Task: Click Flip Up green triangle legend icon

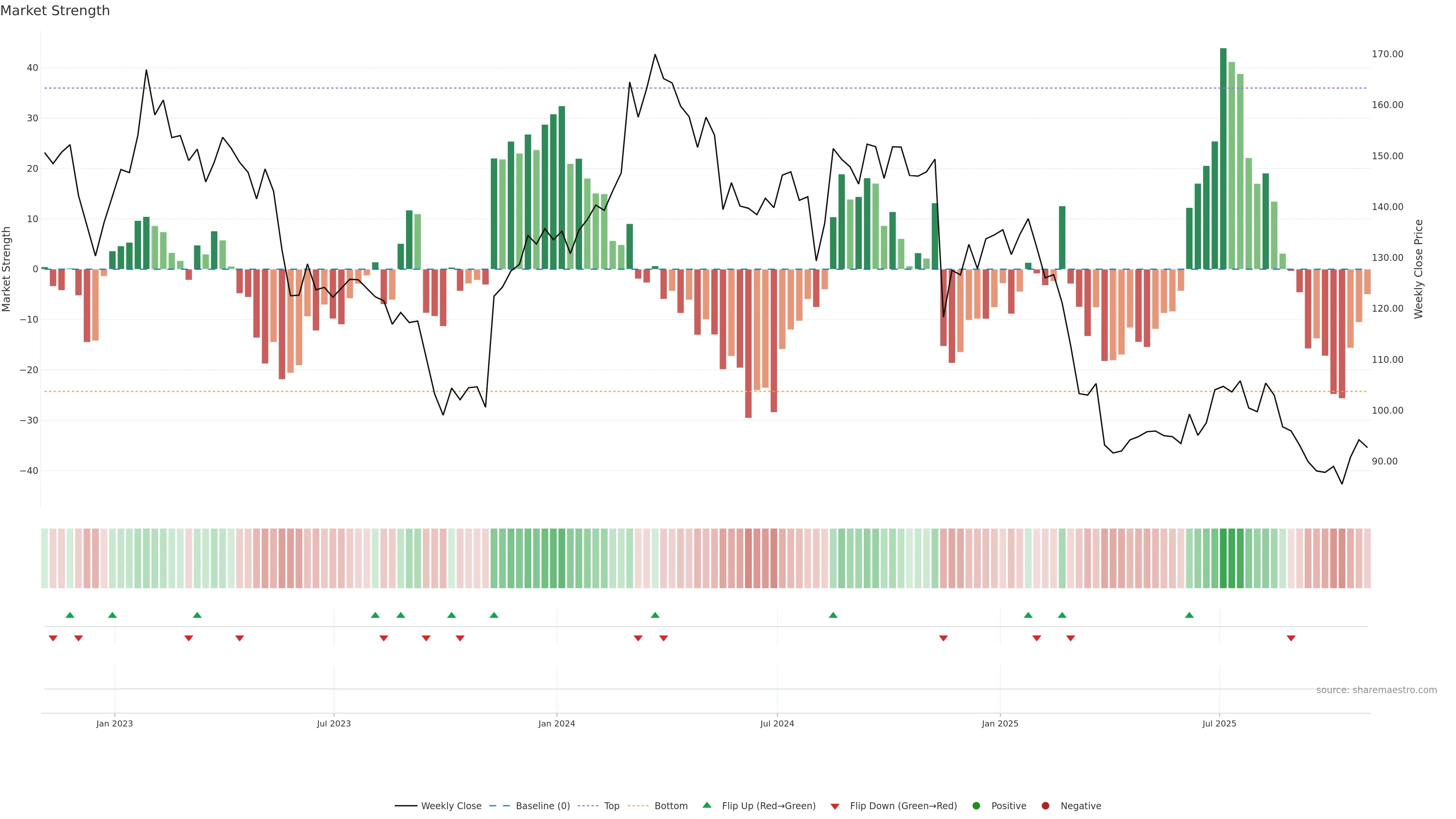Action: [706, 805]
